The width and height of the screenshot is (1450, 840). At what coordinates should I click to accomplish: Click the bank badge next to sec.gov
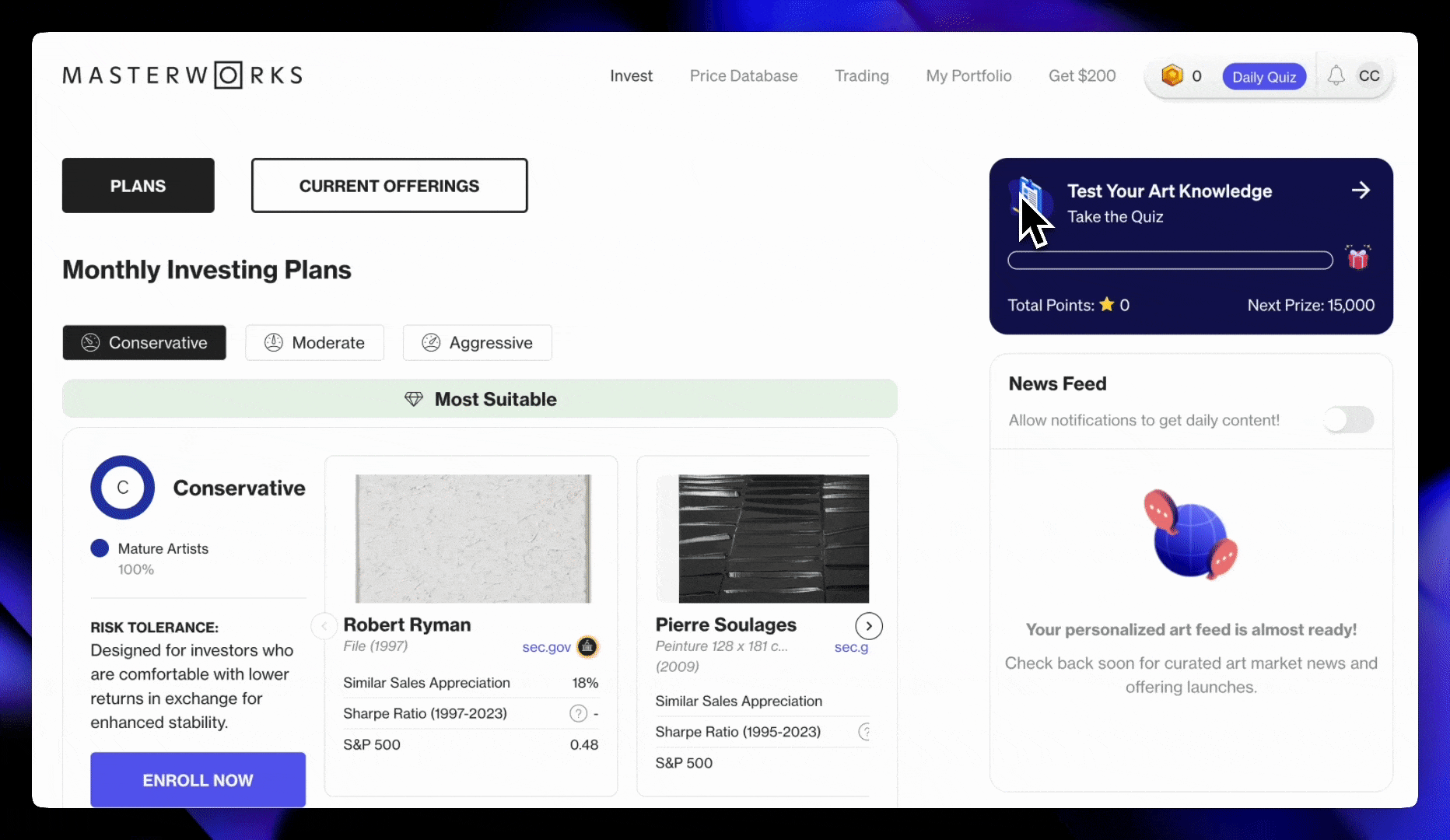(587, 646)
